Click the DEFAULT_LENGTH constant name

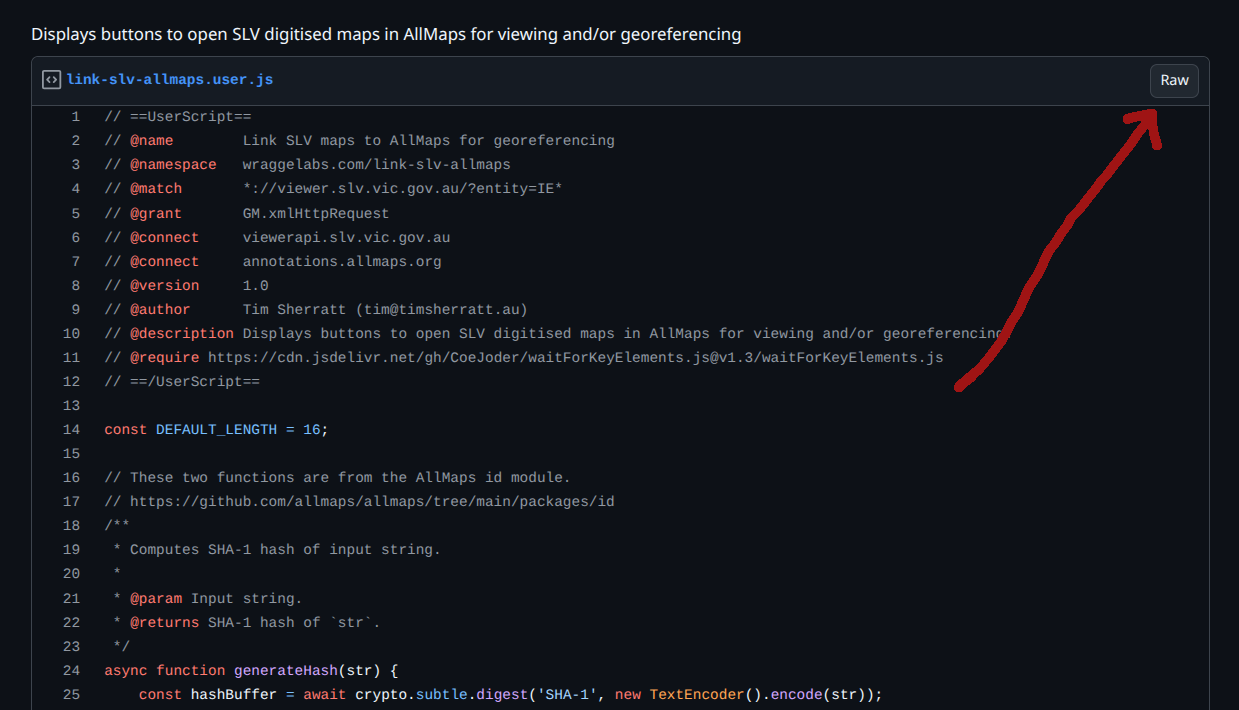coord(216,430)
